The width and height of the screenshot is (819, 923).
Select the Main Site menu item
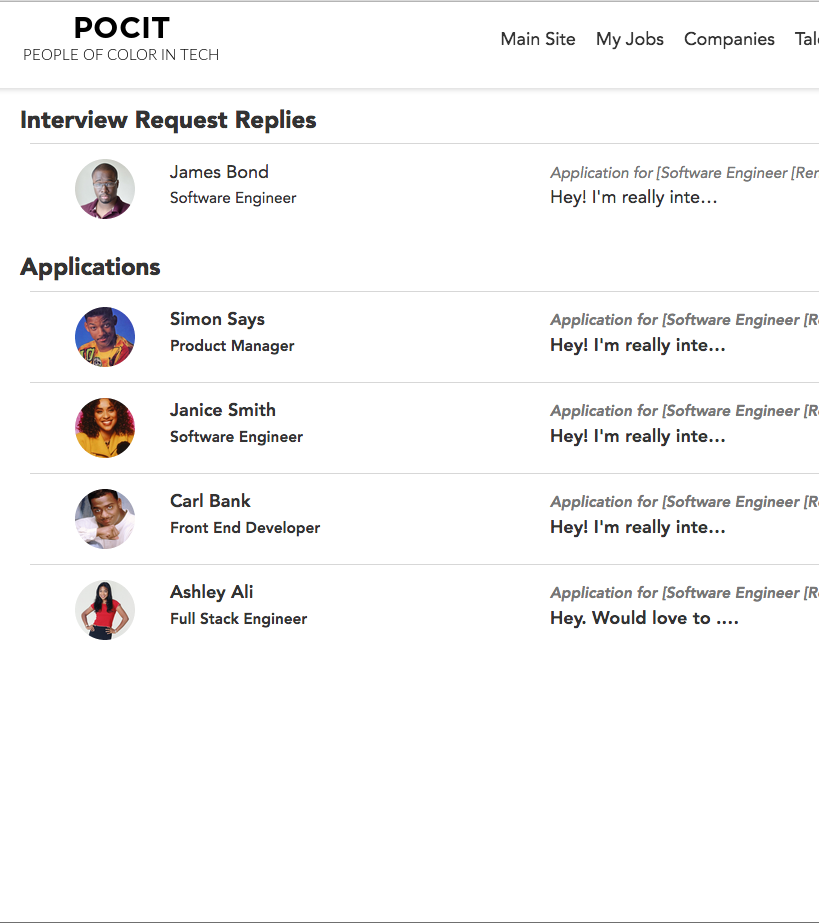(x=538, y=39)
